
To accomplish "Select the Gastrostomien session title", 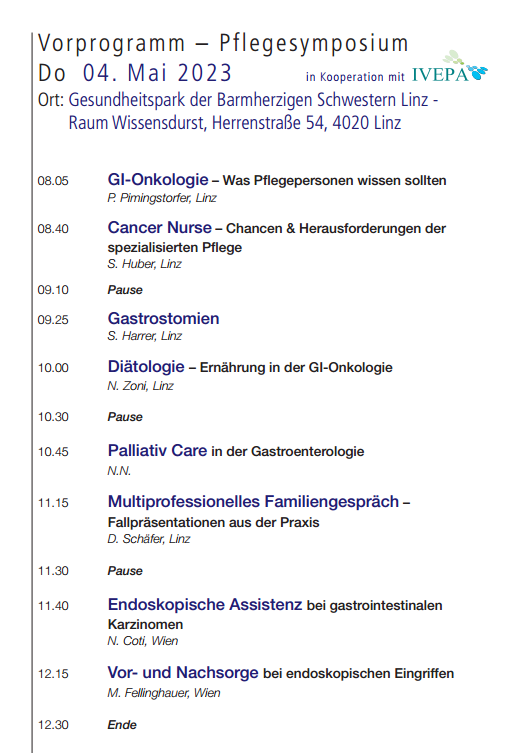I will click(163, 318).
